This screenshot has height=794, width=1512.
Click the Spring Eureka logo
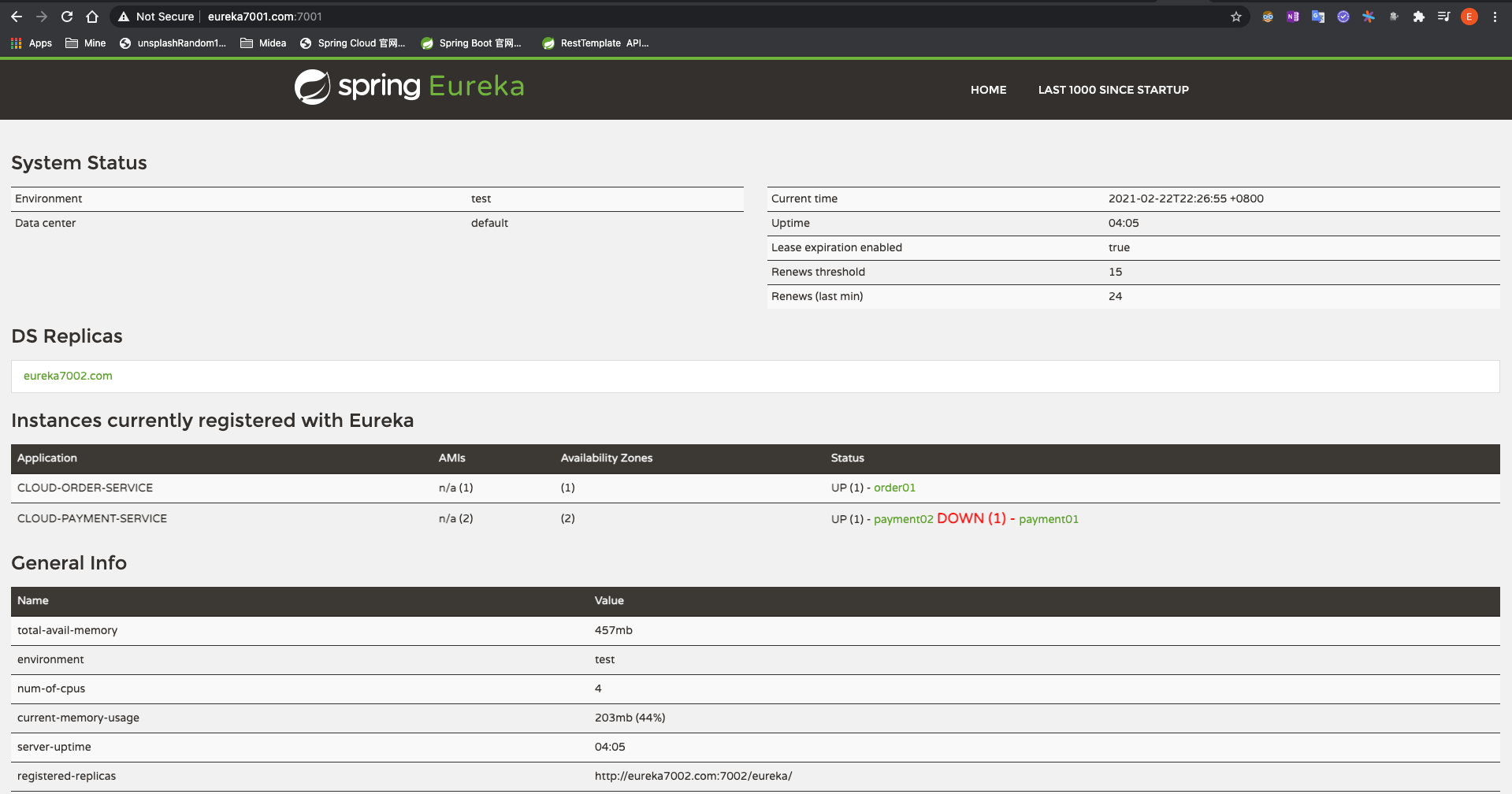(x=409, y=87)
